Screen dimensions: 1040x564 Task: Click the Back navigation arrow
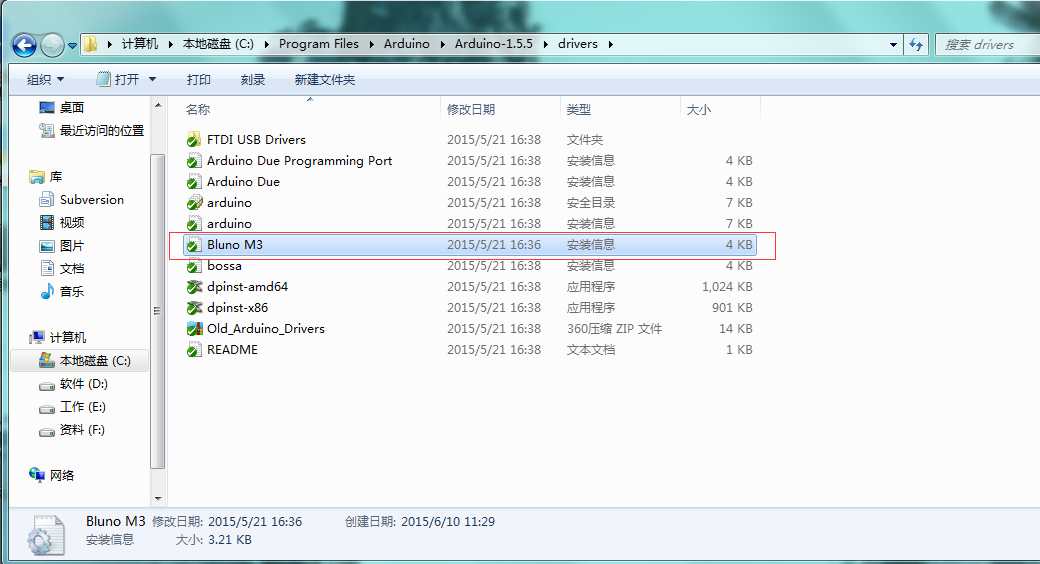pos(25,45)
